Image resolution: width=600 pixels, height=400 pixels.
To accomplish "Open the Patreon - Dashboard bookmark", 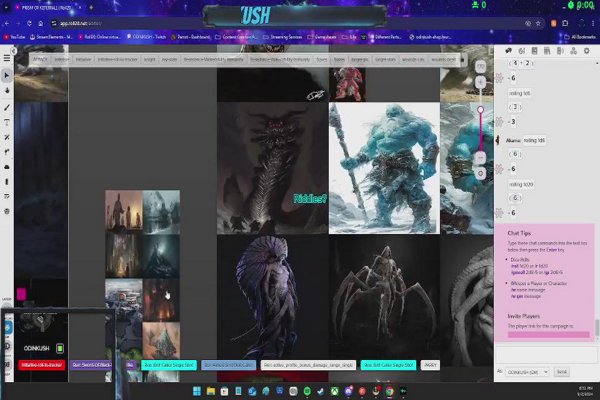I will point(191,37).
